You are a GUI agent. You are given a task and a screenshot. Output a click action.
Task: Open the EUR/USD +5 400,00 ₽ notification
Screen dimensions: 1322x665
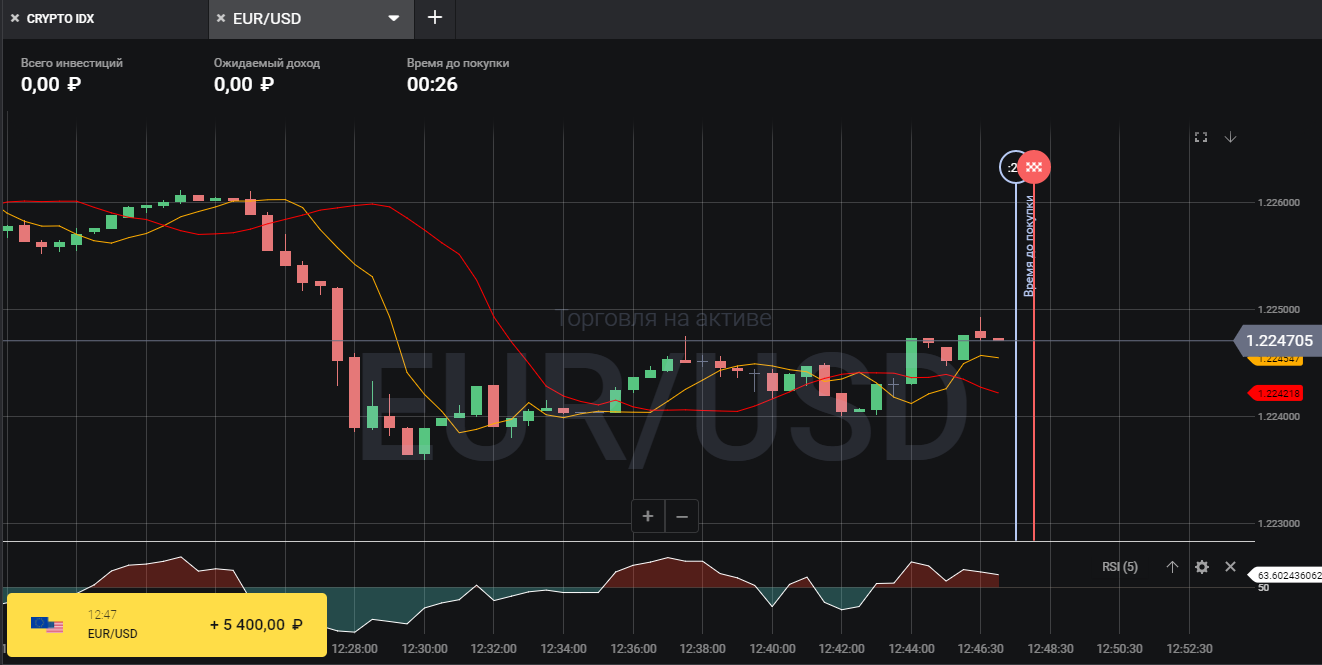coord(166,625)
